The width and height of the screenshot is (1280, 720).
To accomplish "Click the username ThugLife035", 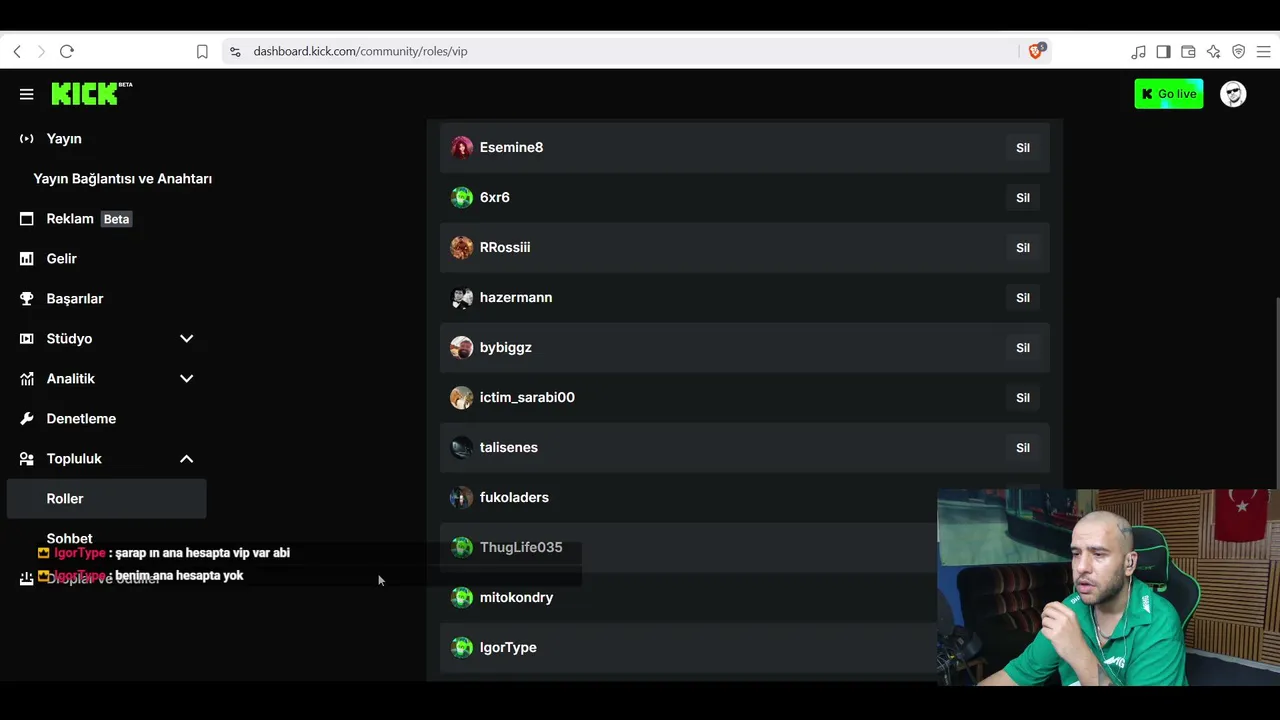I will (x=521, y=548).
